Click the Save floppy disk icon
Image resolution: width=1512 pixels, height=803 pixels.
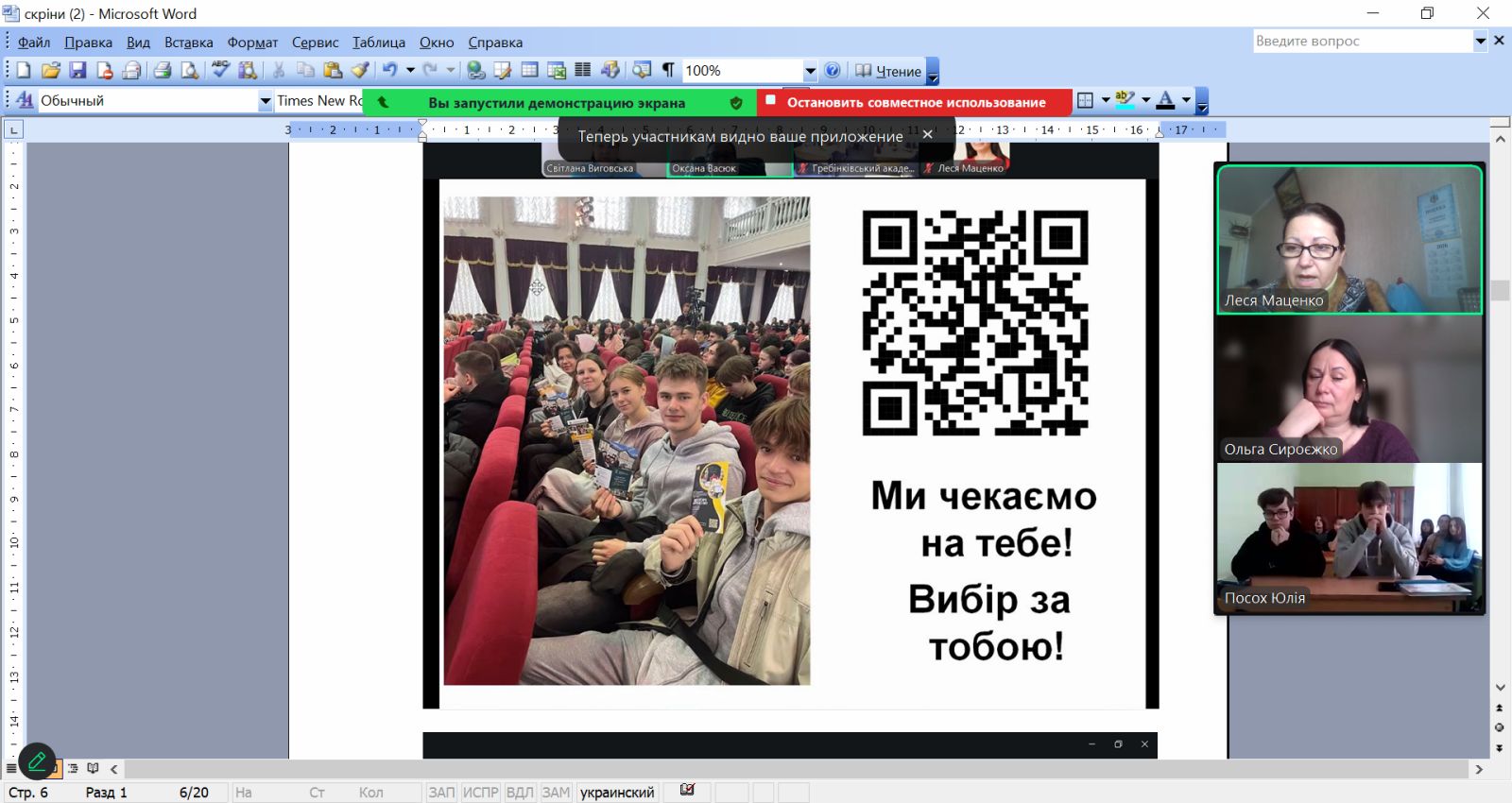click(77, 71)
